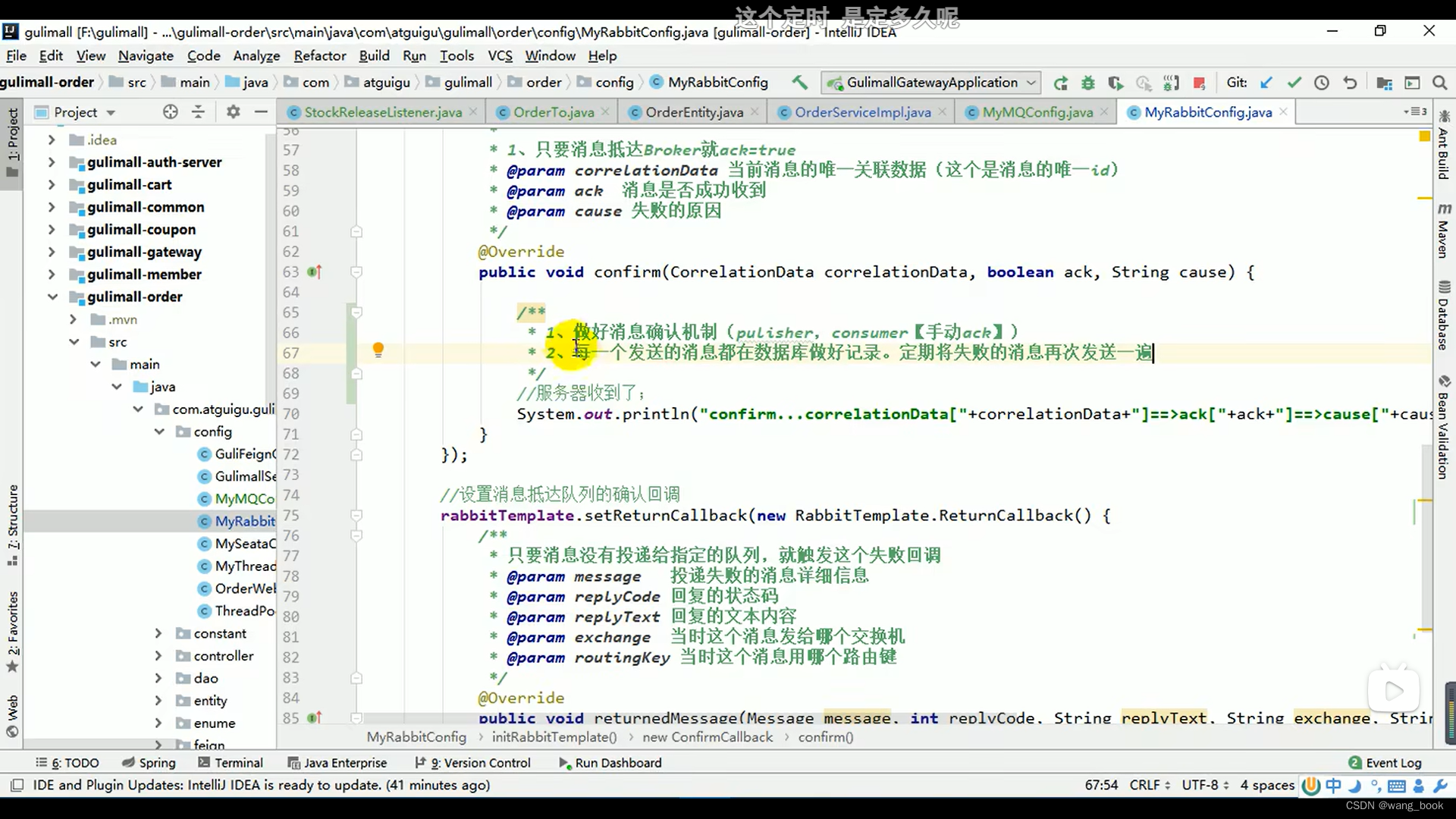1456x819 pixels.
Task: Open 9: Version Control panel
Action: [472, 763]
